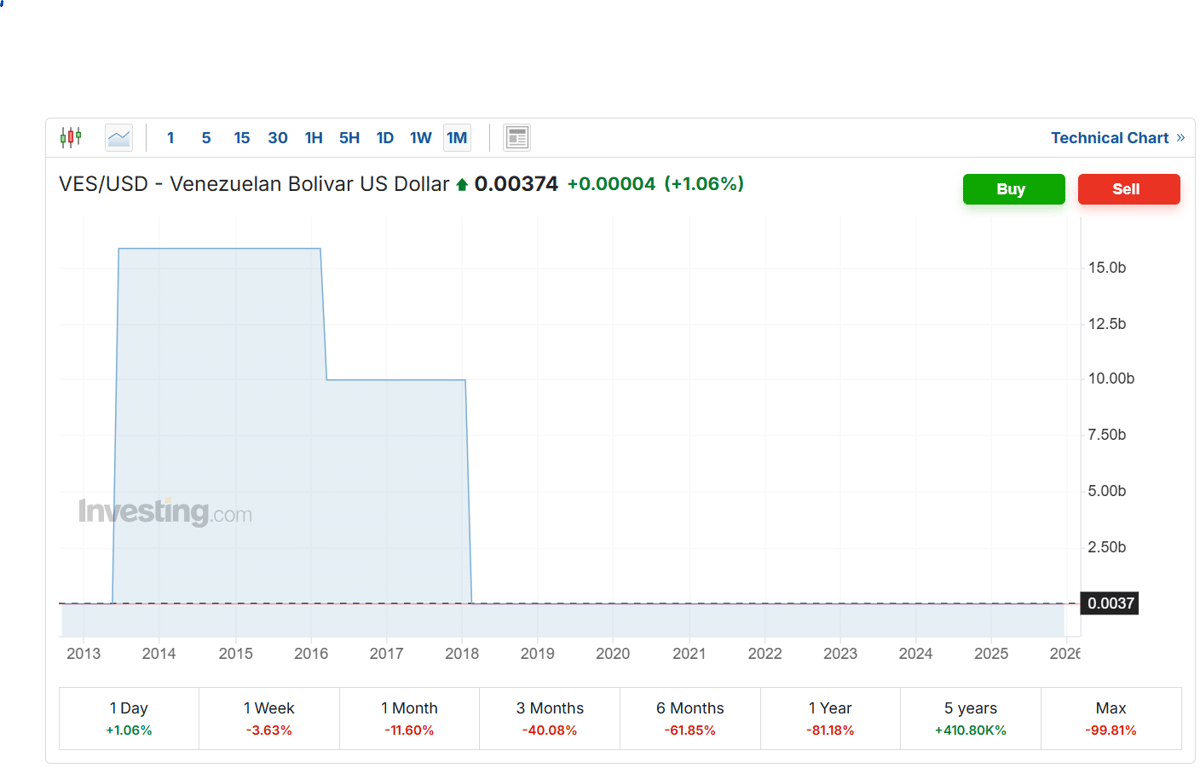Click the green Buy button

coord(1013,189)
